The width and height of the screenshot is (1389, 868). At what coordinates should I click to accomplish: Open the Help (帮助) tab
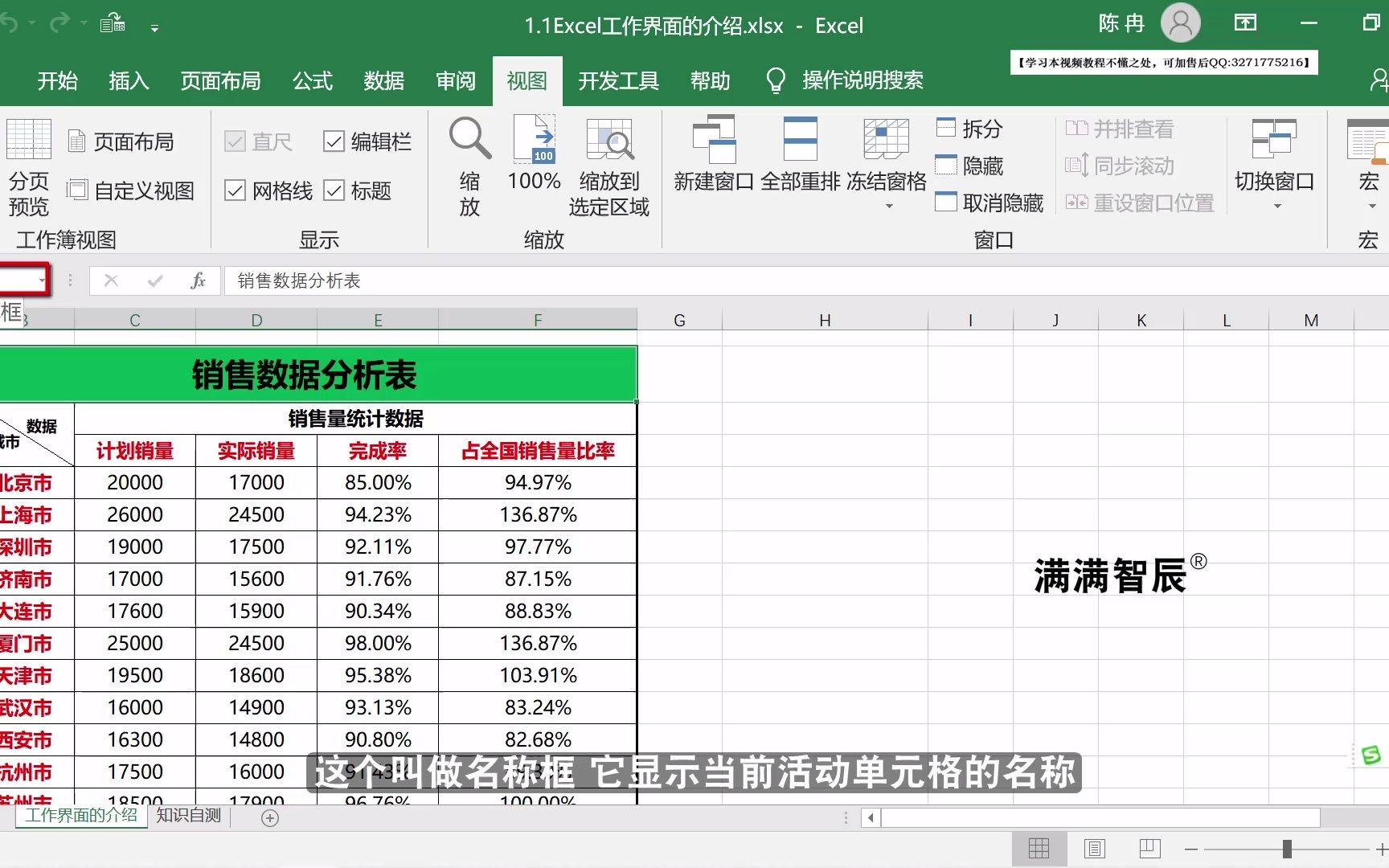(x=710, y=80)
